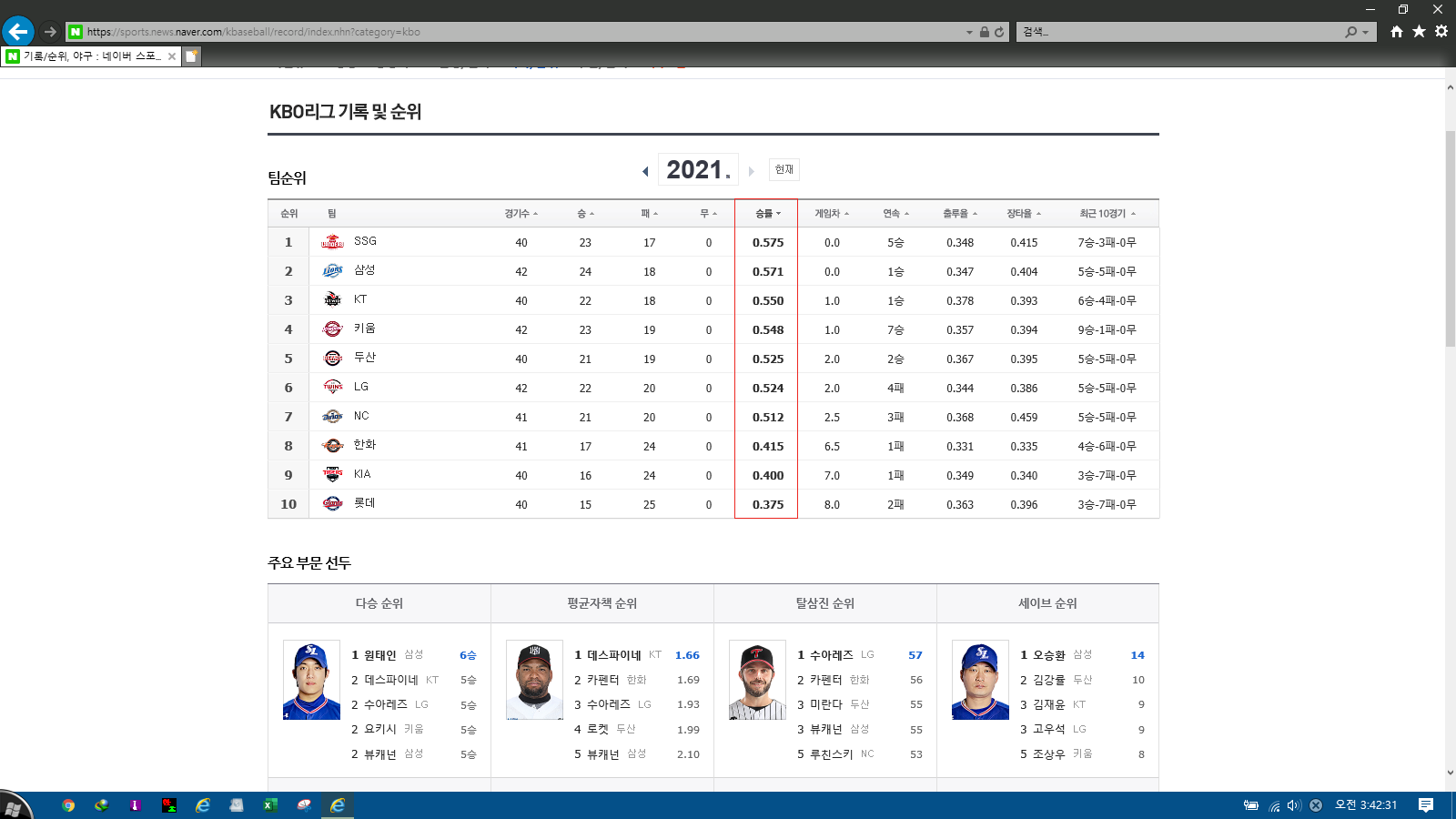Open browser Tools gear icon

(1441, 32)
